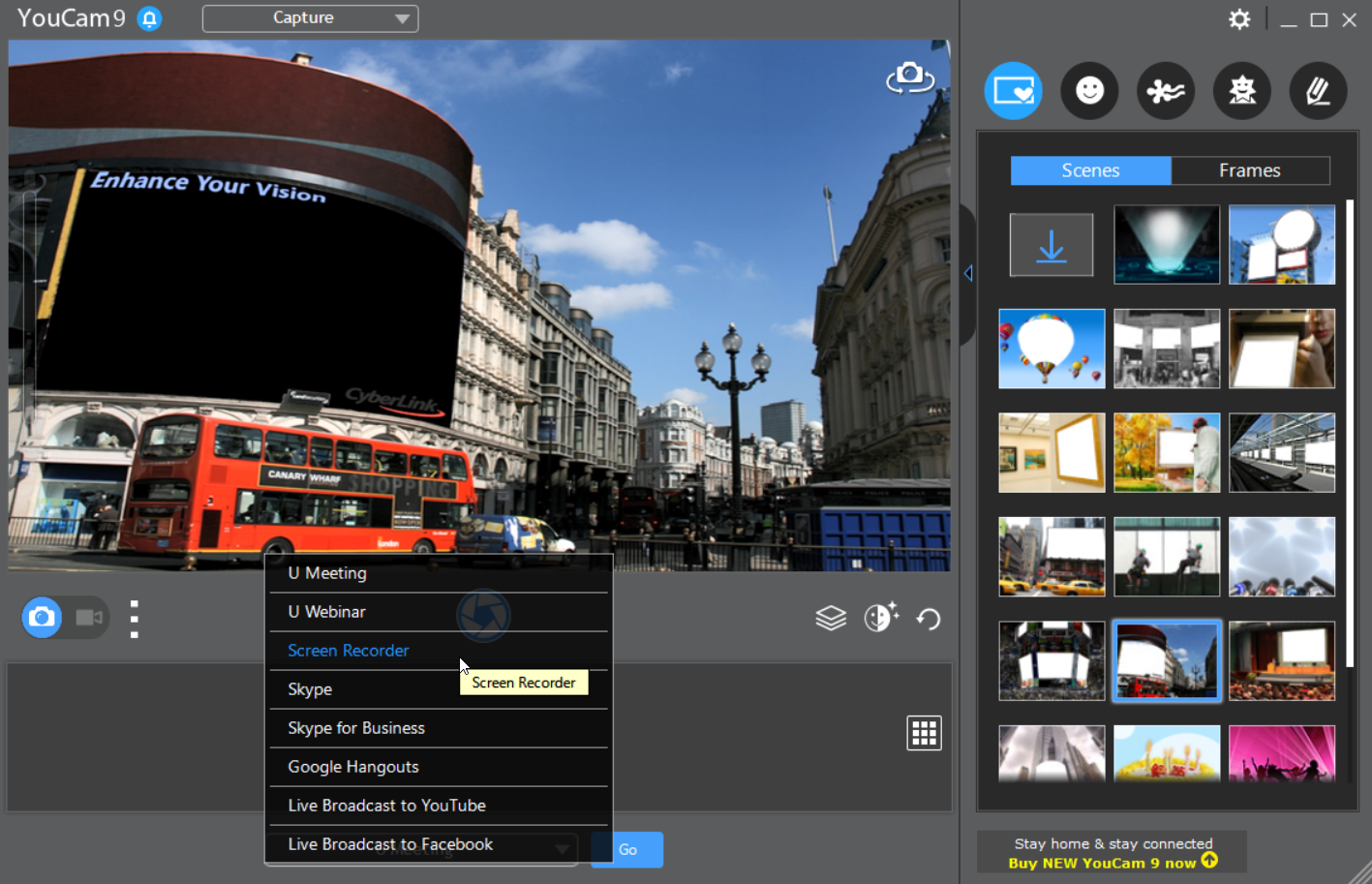1372x884 pixels.
Task: Collapse the effects panel with side arrow
Action: point(968,274)
